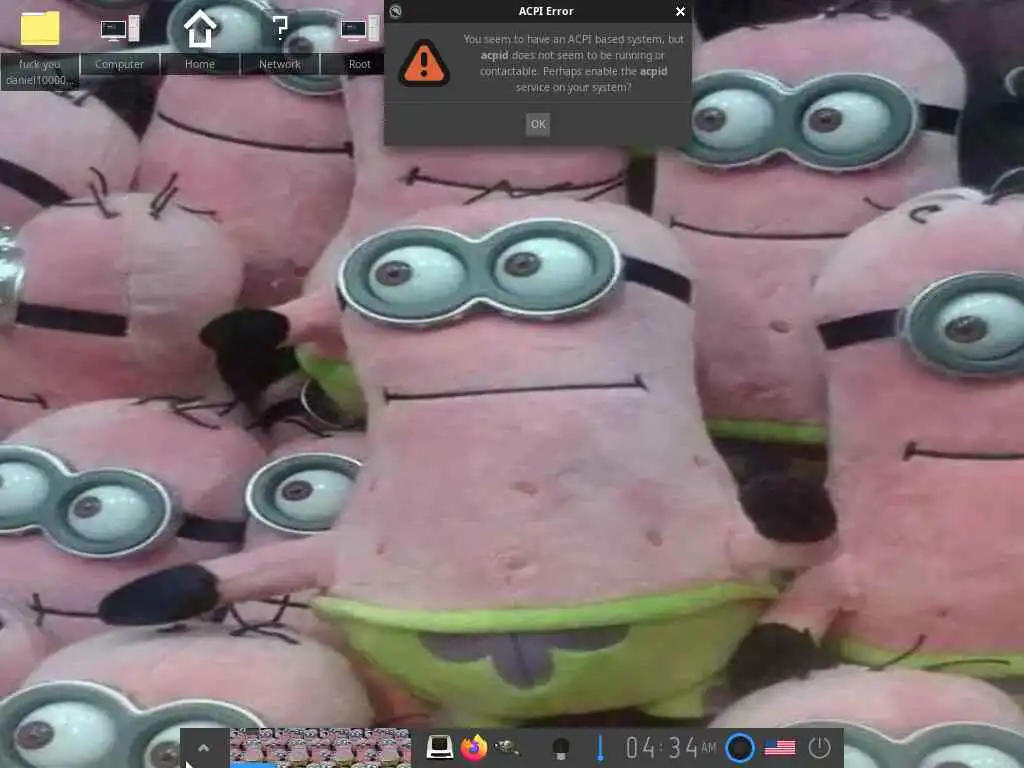This screenshot has height=768, width=1024.
Task: Expand the panel's up-arrow menu
Action: pos(204,748)
